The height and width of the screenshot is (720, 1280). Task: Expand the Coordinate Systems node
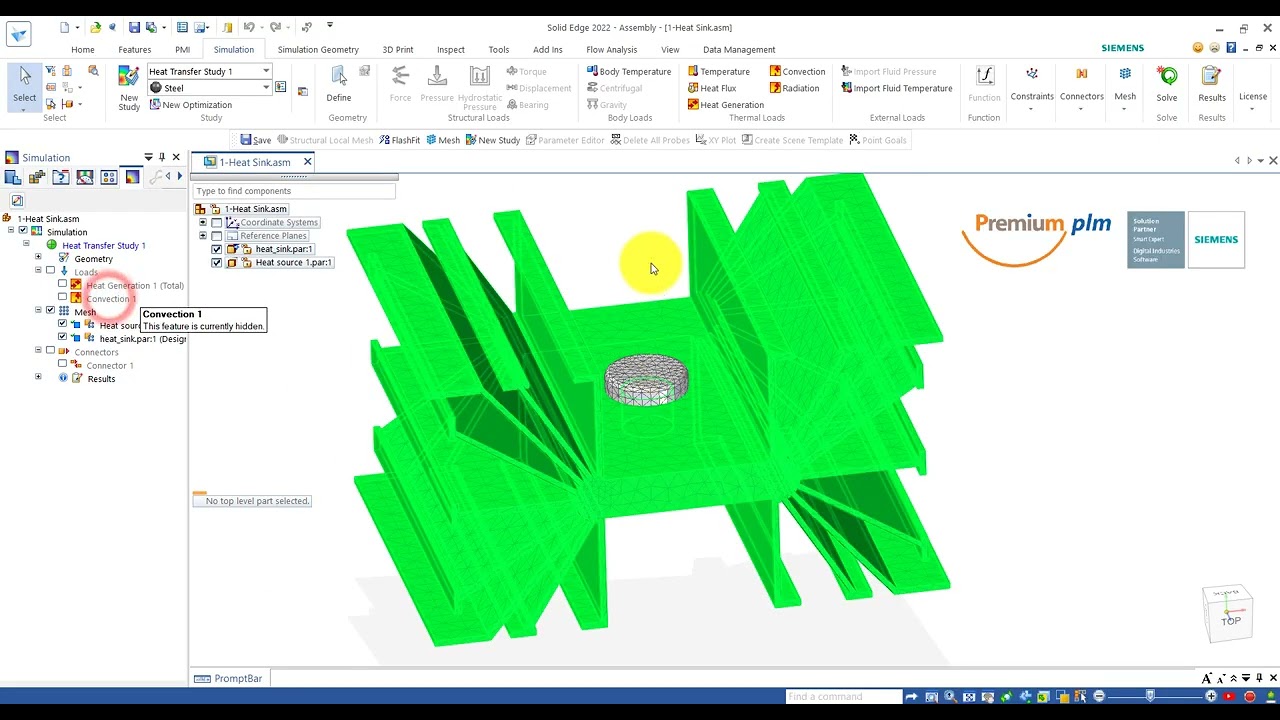pos(203,223)
